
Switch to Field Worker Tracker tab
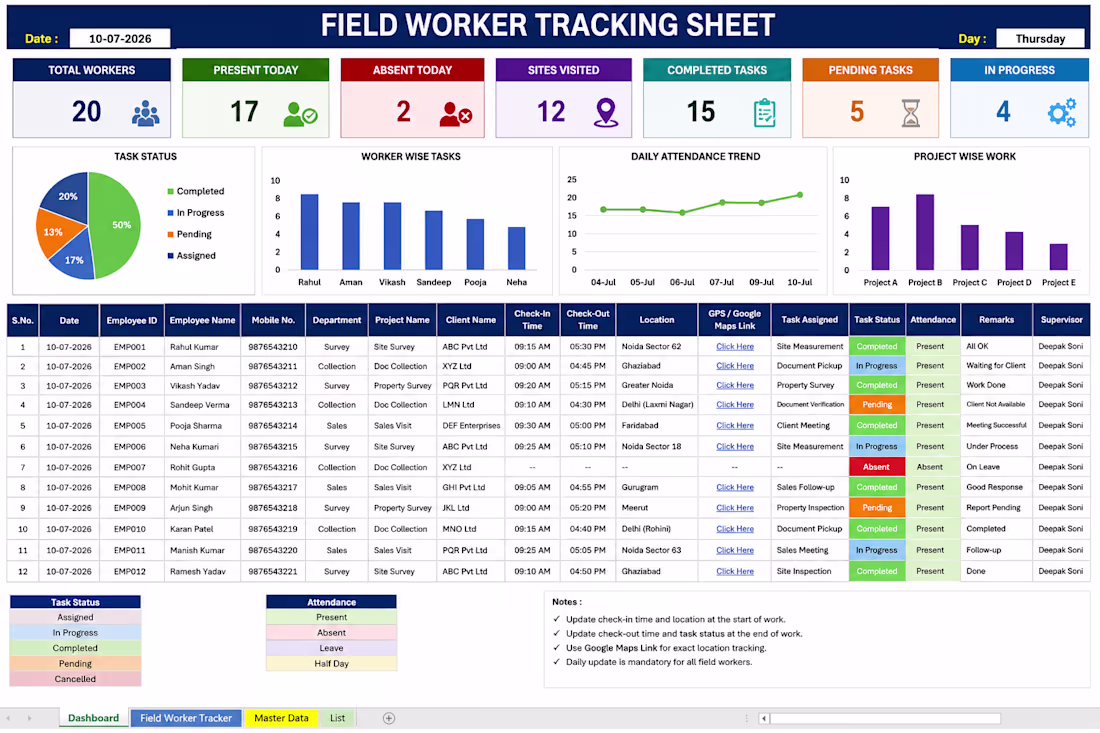pos(186,718)
